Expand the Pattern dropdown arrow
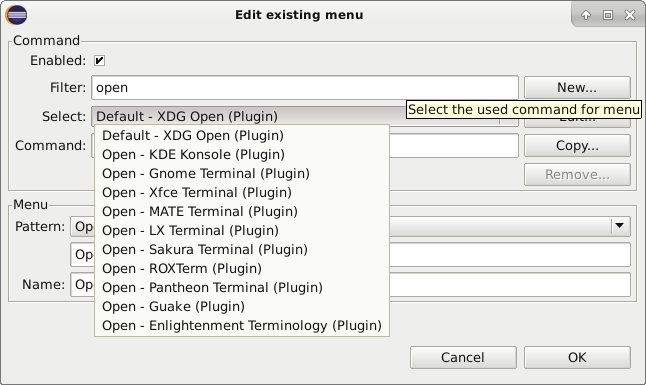This screenshot has height=385, width=646. tap(619, 226)
